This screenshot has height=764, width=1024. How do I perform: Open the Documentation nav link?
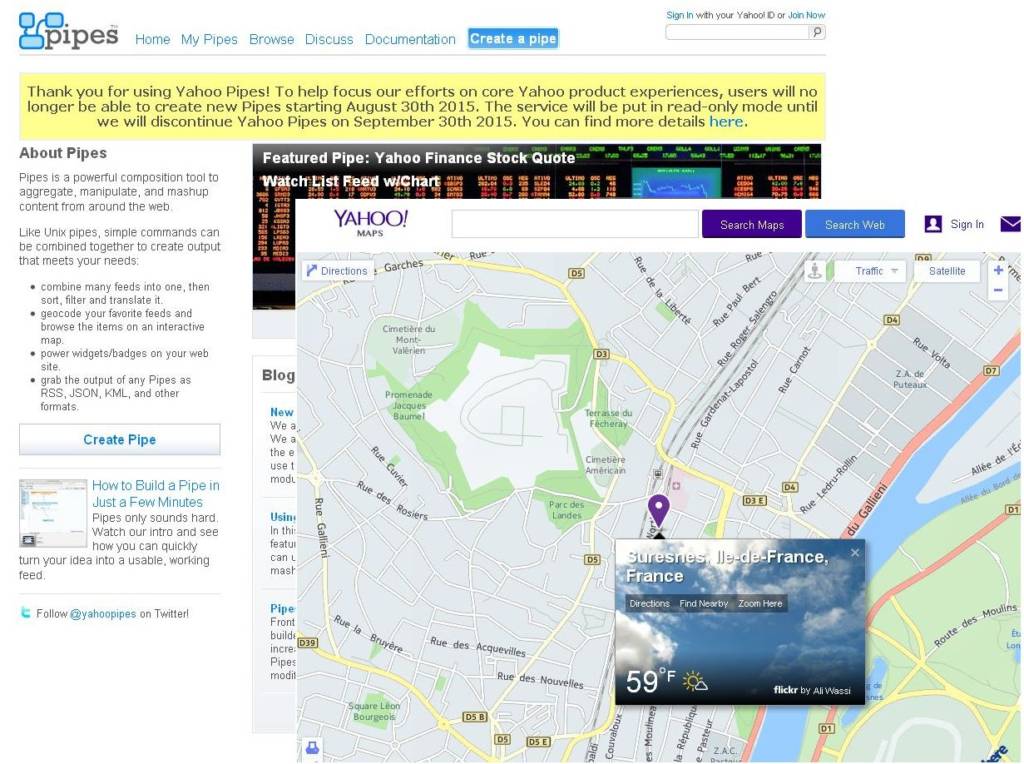(x=409, y=39)
